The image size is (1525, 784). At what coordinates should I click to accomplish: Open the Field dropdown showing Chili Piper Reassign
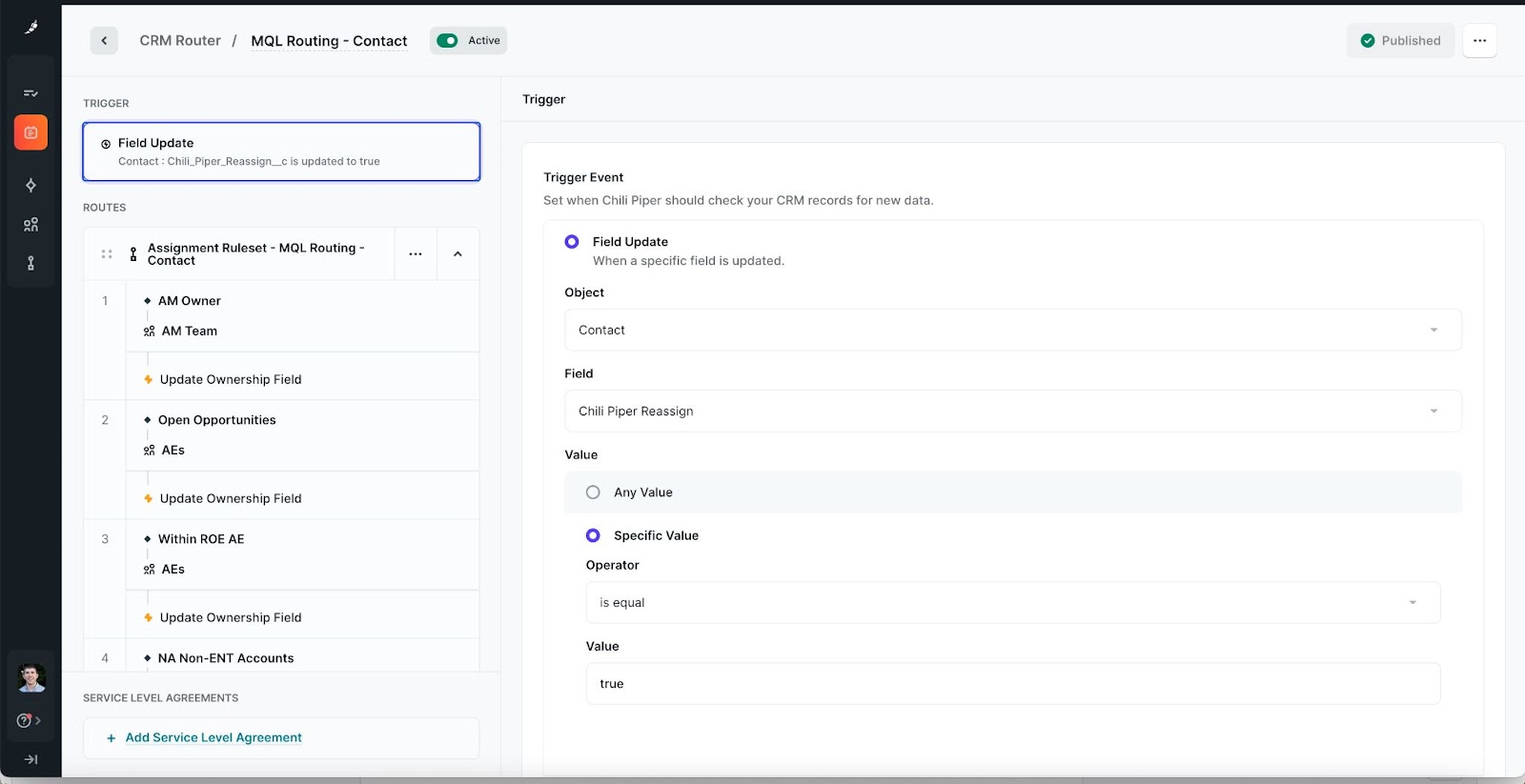point(1012,412)
